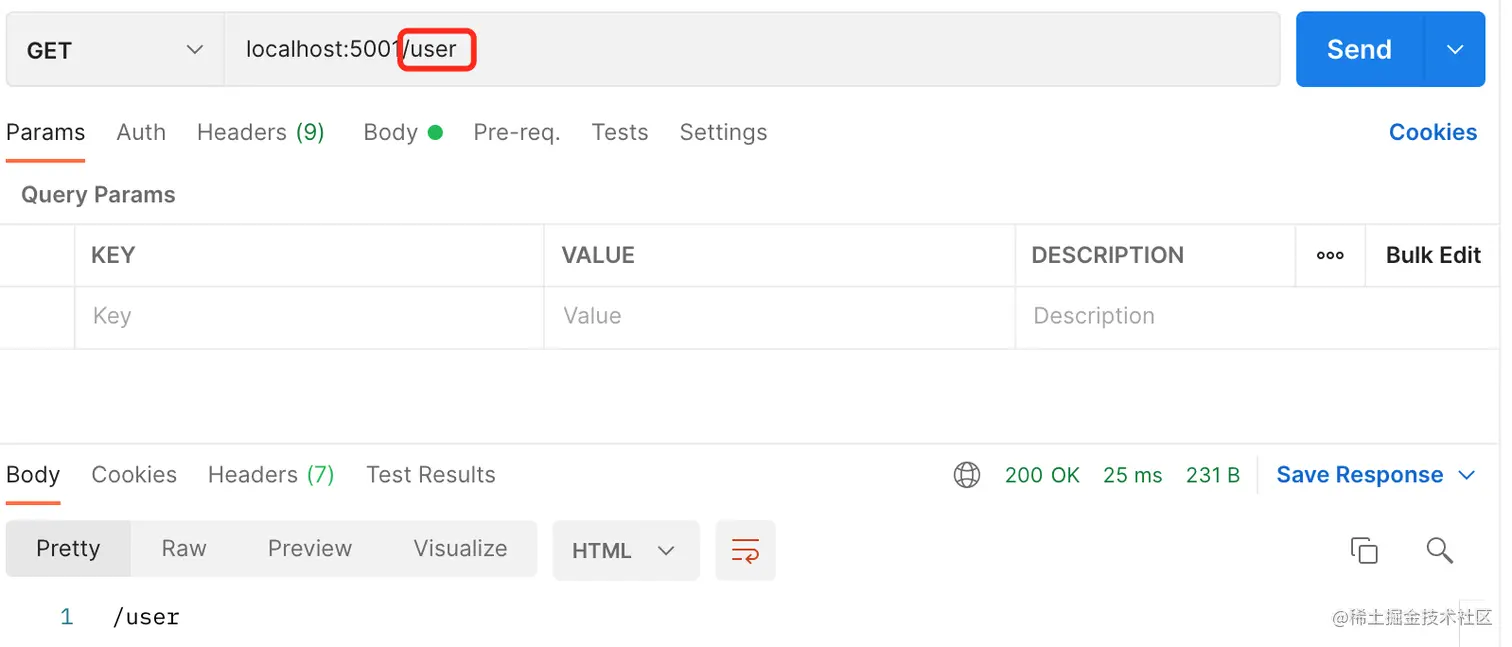Open the Cookies link
This screenshot has width=1512, height=647.
(x=1432, y=132)
